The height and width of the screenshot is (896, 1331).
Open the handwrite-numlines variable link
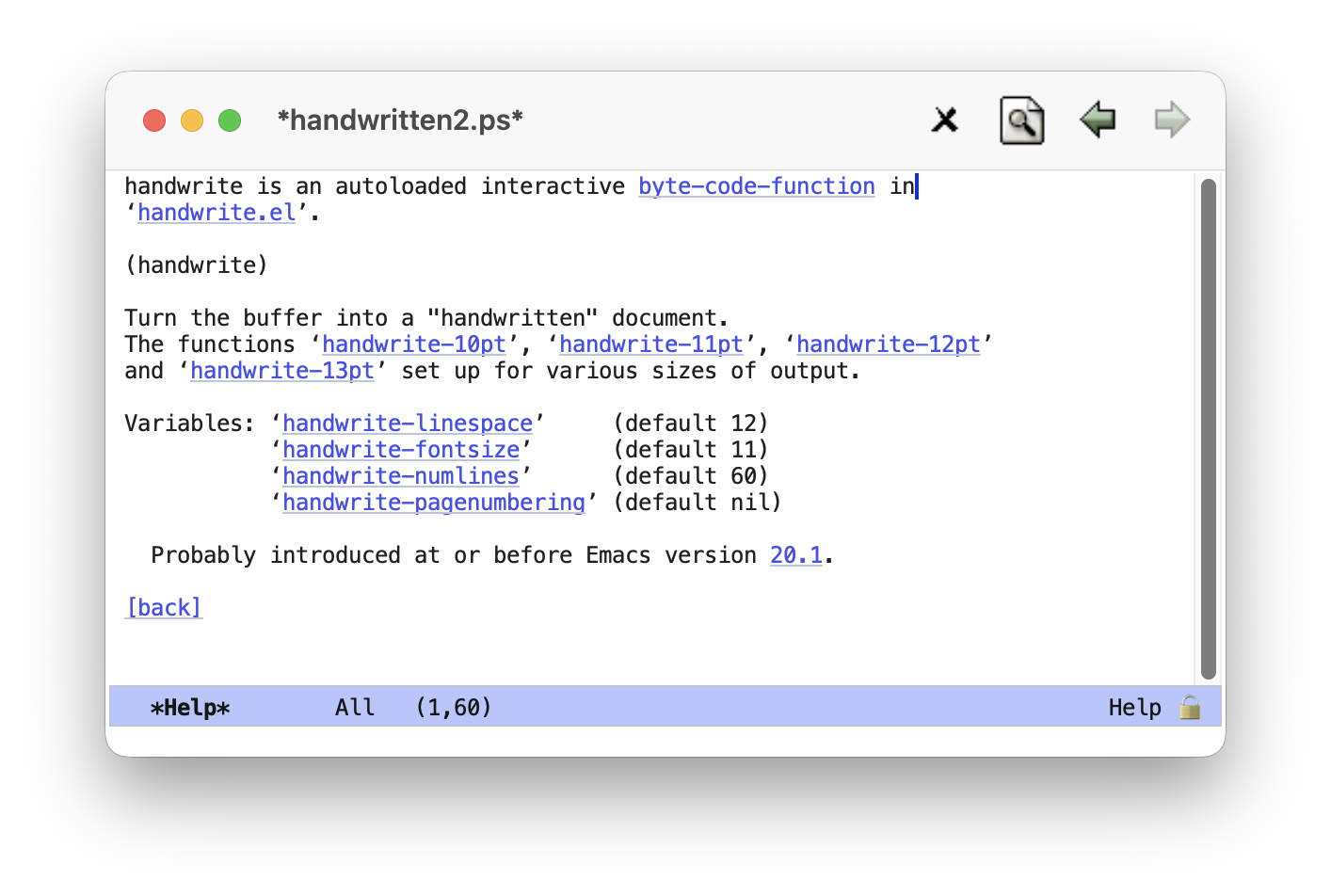pyautogui.click(x=401, y=476)
